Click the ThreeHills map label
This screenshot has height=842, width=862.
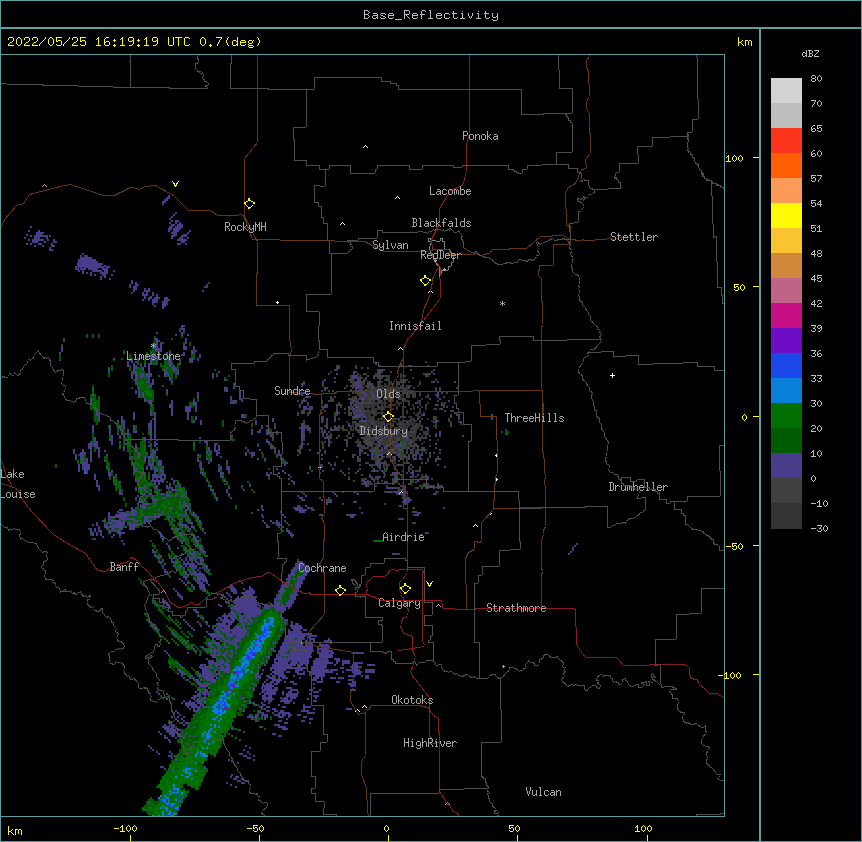535,418
